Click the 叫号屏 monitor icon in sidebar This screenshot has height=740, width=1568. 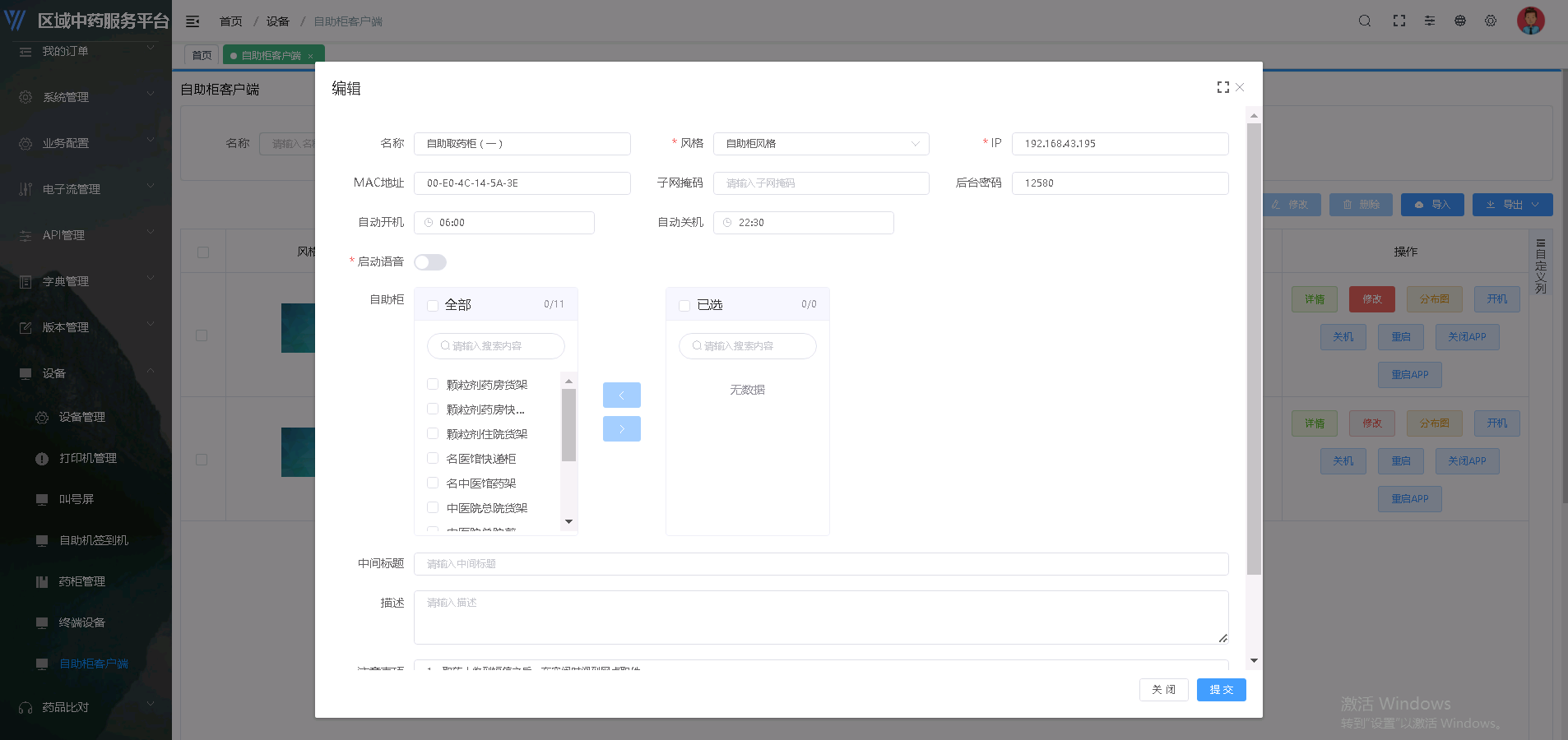click(x=42, y=500)
